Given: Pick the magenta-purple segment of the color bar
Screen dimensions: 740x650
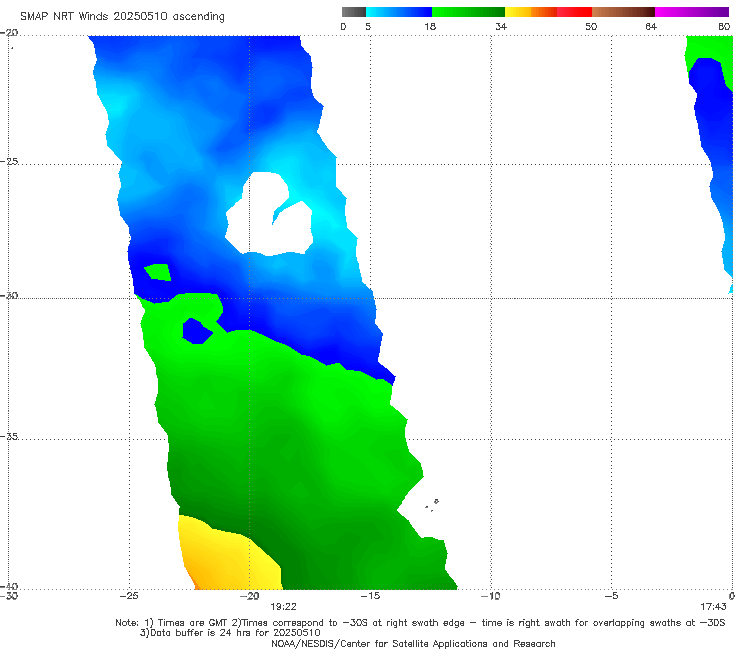Looking at the screenshot, I should (692, 12).
